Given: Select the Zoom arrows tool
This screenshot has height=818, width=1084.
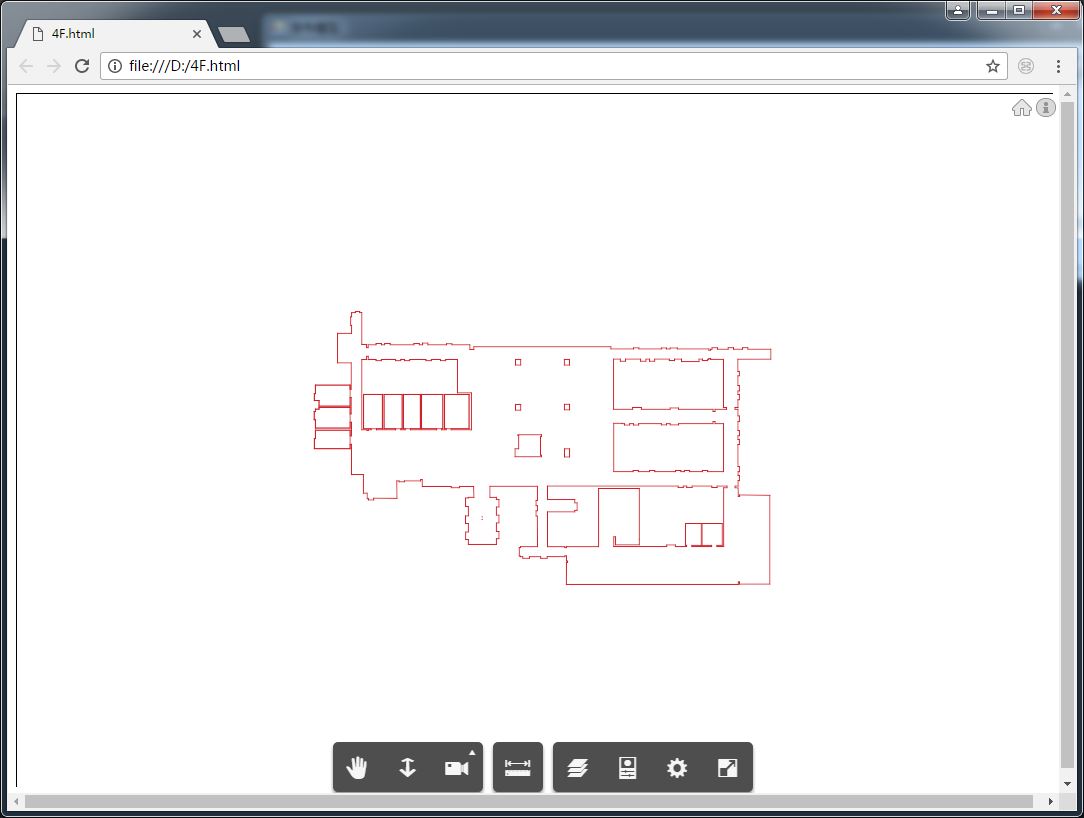Looking at the screenshot, I should (x=407, y=768).
